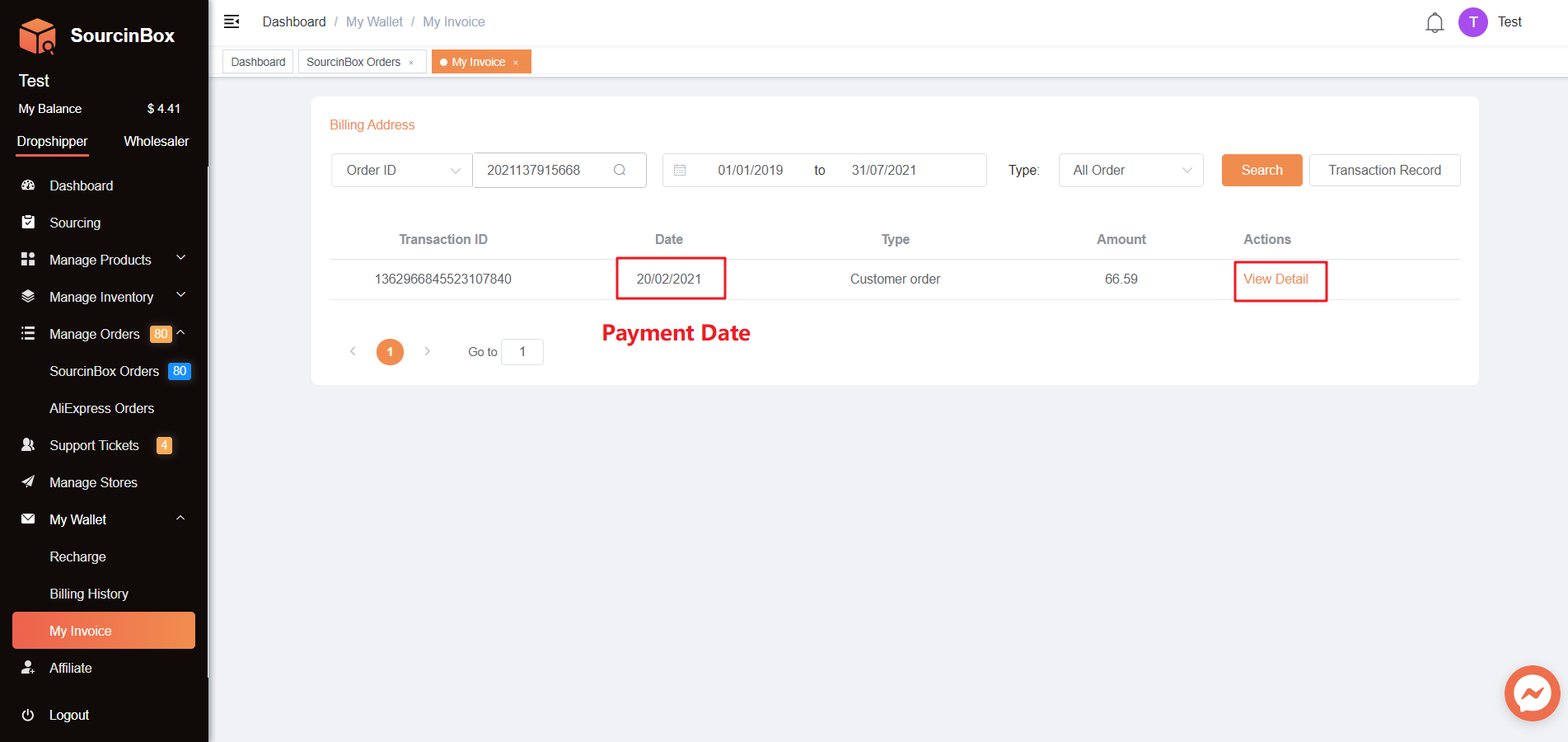Open the Order ID filter dropdown

pyautogui.click(x=402, y=170)
